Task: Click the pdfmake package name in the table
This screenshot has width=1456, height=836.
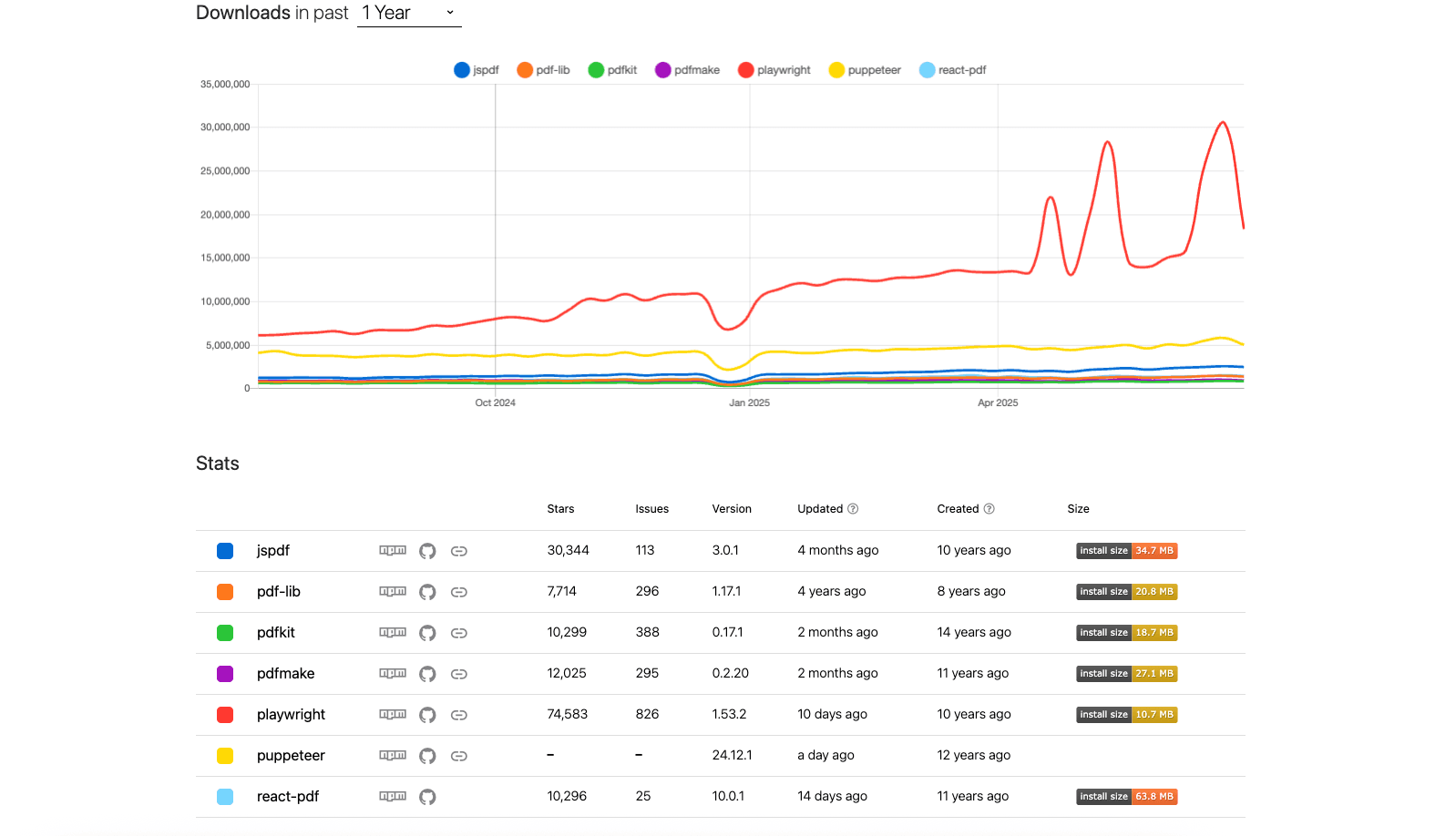Action: (x=285, y=674)
